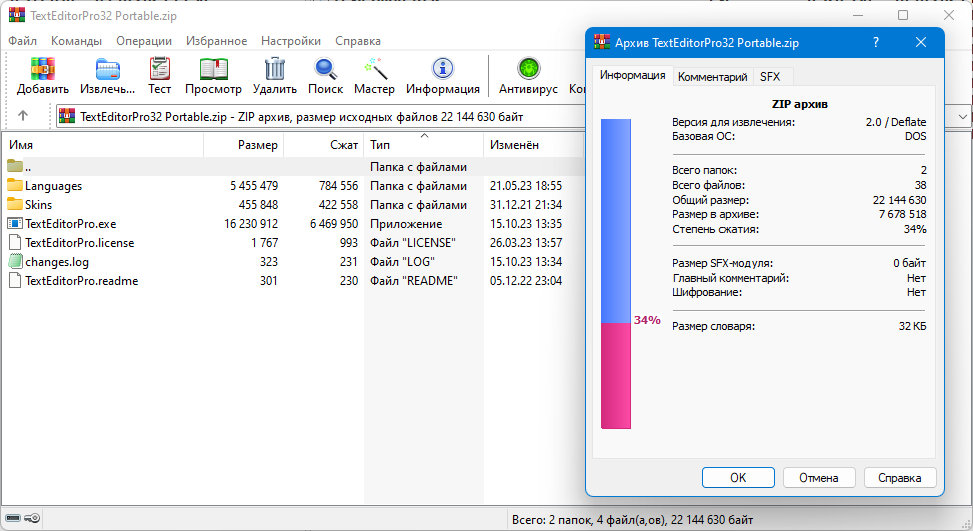Open the Настройки menu
Viewport: 973px width, 531px height.
click(291, 41)
